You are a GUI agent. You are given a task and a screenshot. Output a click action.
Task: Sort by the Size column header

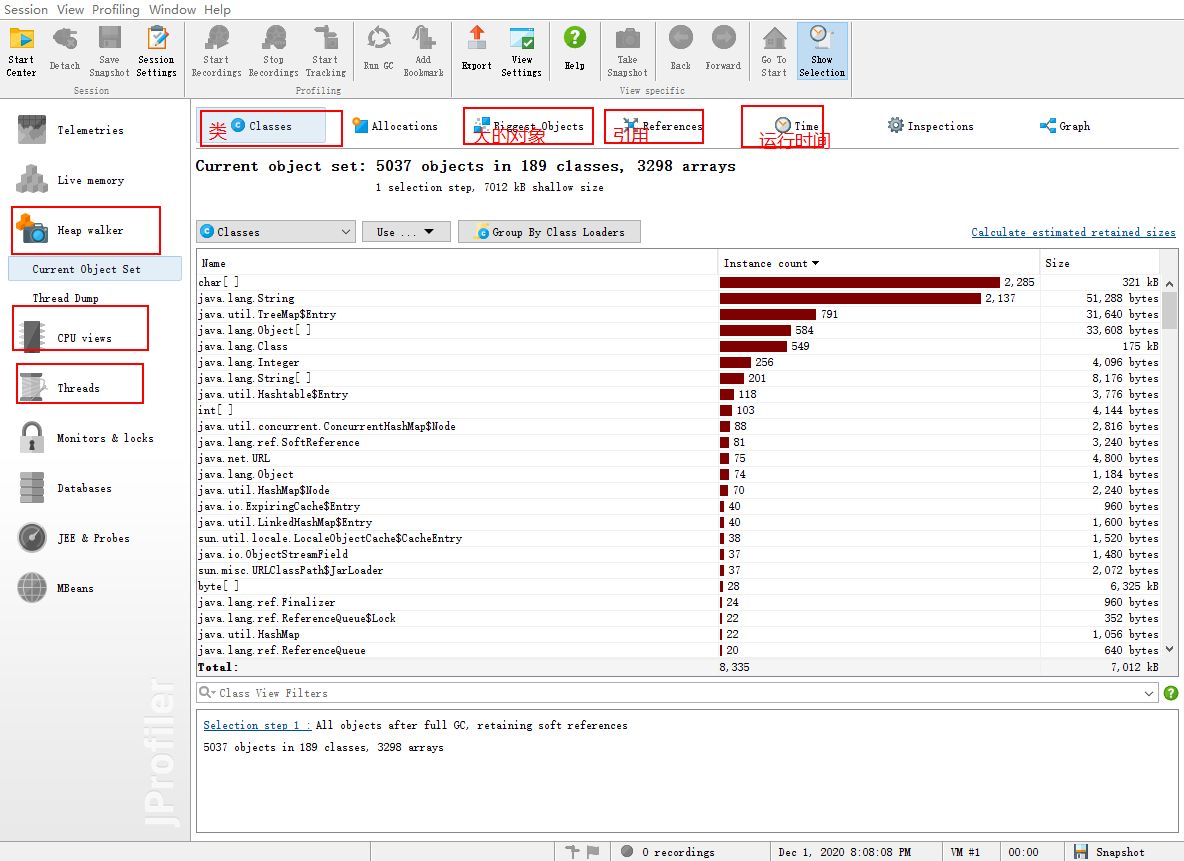1099,263
